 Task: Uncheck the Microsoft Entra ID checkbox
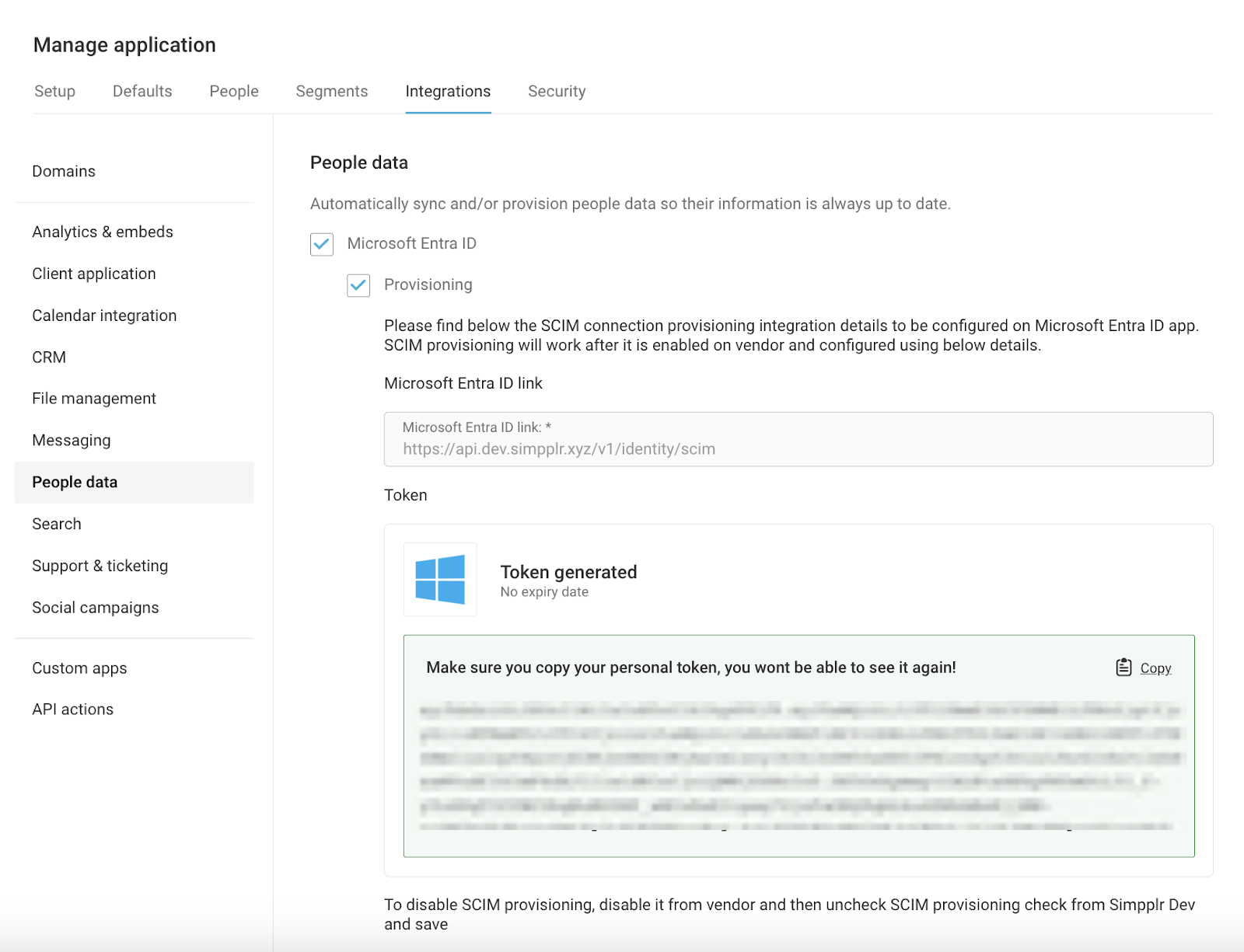(x=322, y=244)
